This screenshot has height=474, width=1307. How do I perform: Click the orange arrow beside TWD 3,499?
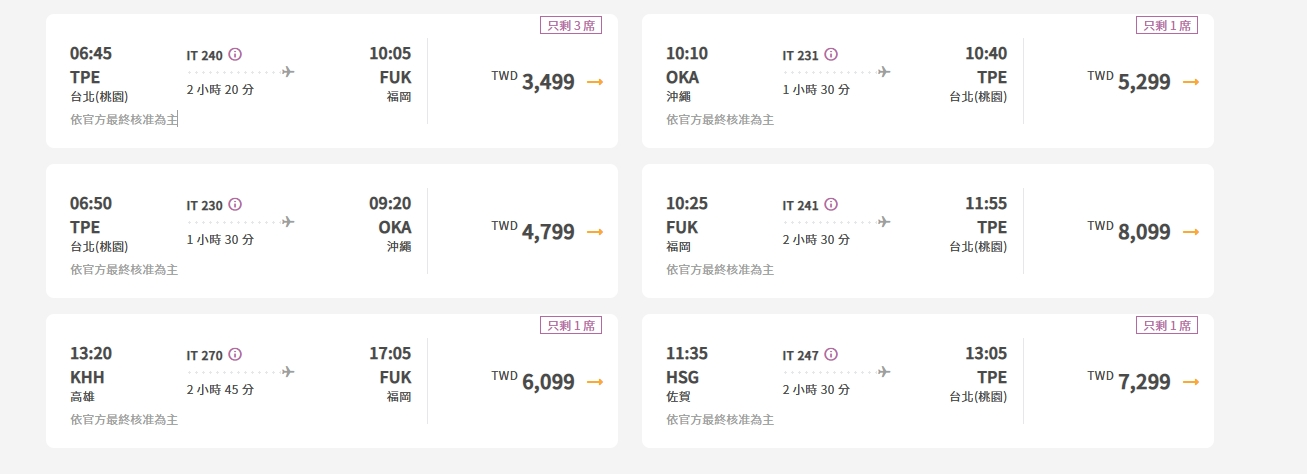(x=595, y=82)
